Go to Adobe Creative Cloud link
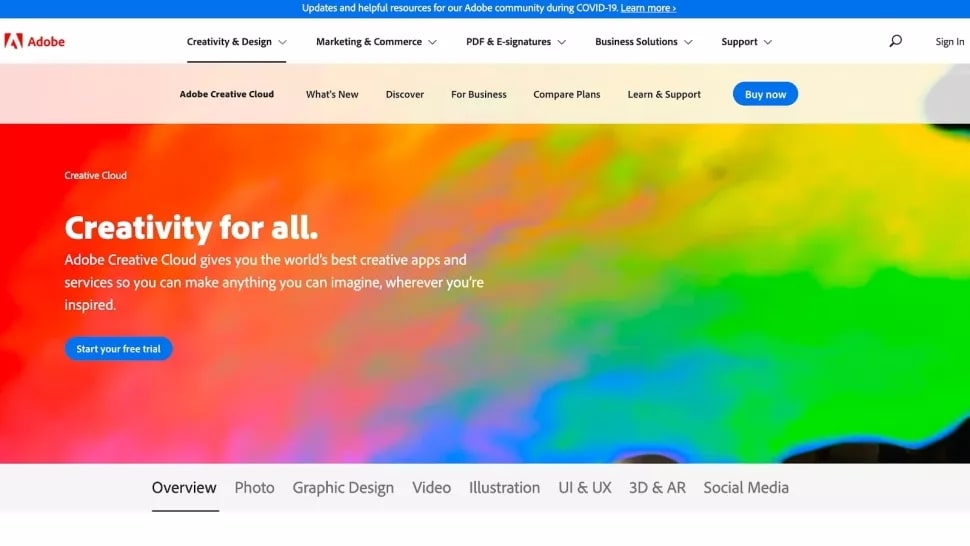 [226, 94]
